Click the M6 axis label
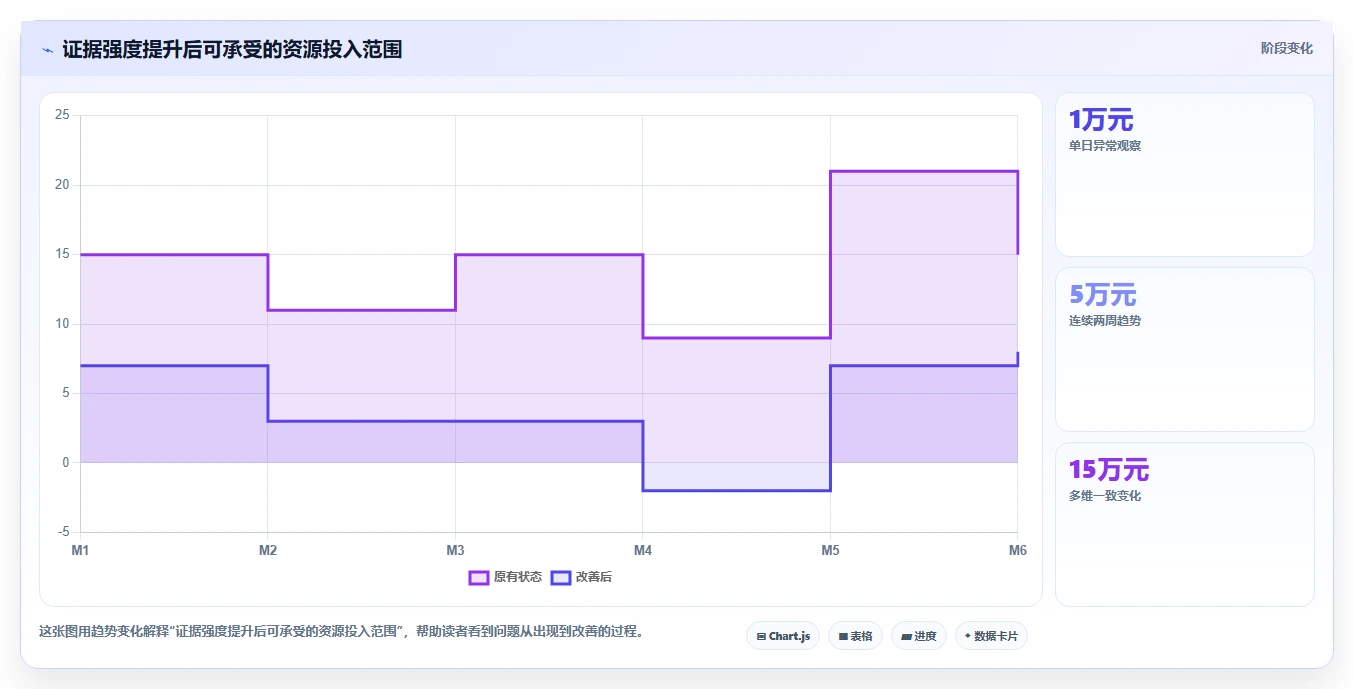 tap(1017, 550)
